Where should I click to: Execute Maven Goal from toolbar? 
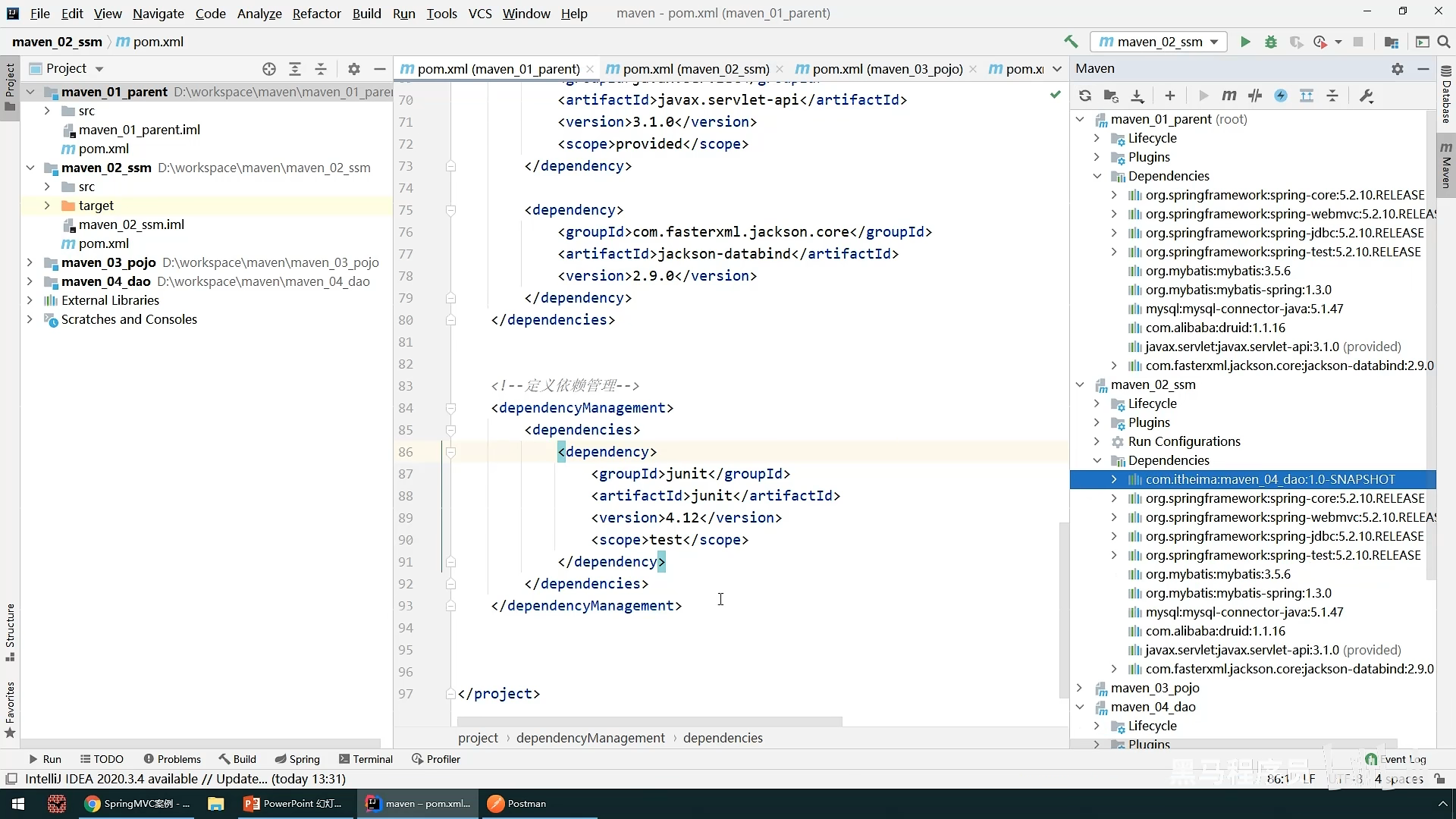click(x=1229, y=96)
